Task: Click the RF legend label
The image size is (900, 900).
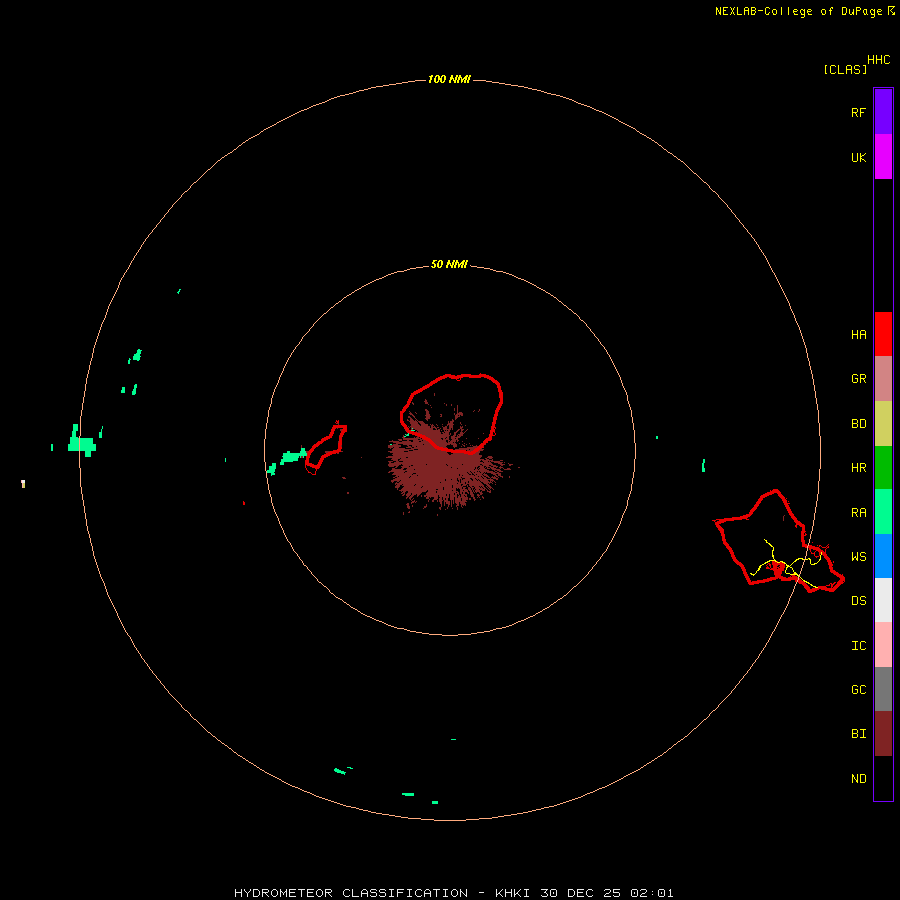Action: click(858, 113)
